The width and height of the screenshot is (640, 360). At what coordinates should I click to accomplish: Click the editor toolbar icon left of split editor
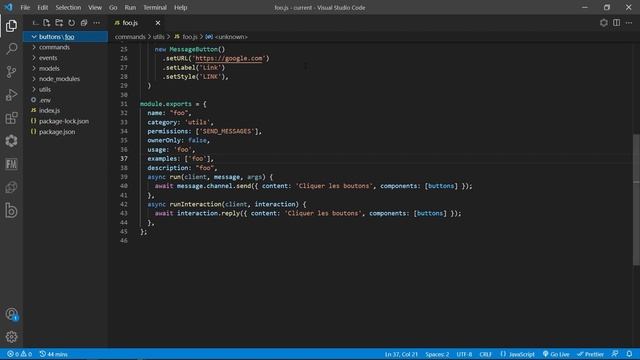[604, 23]
